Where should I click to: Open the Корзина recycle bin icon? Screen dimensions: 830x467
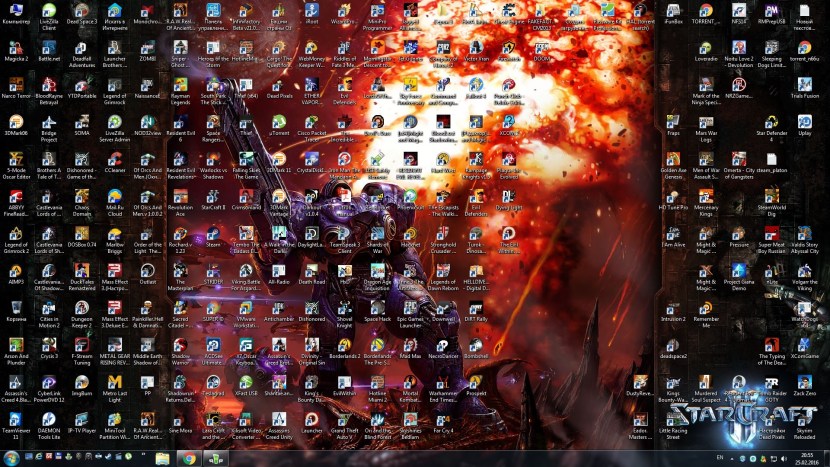16,308
